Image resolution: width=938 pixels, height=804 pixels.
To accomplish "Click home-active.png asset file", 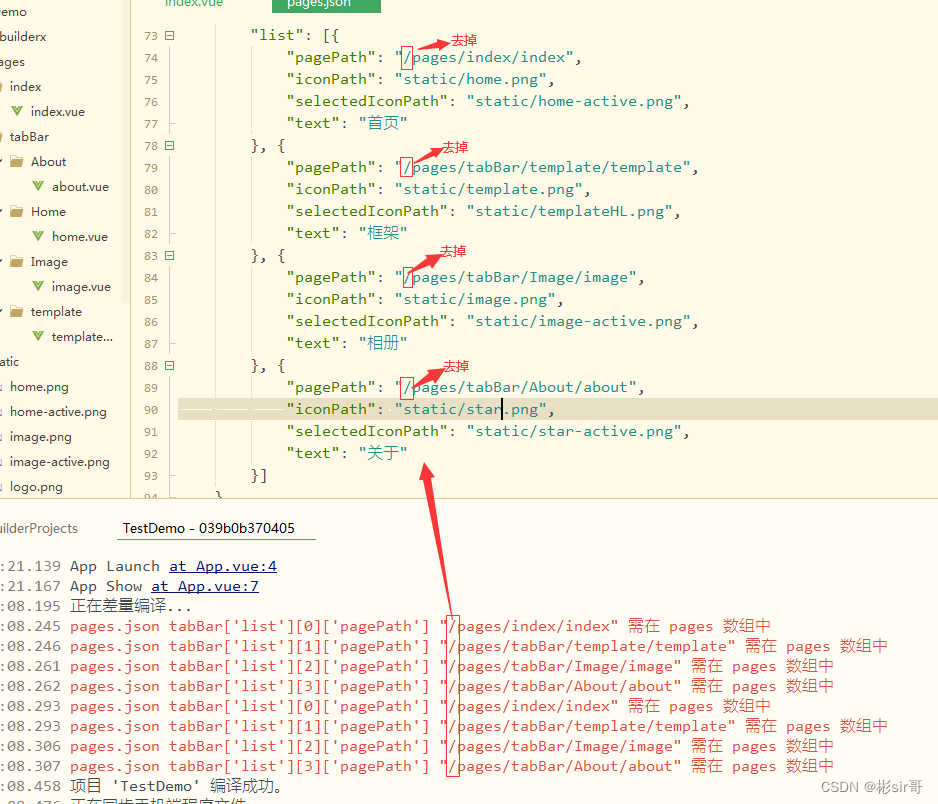I will pos(55,411).
